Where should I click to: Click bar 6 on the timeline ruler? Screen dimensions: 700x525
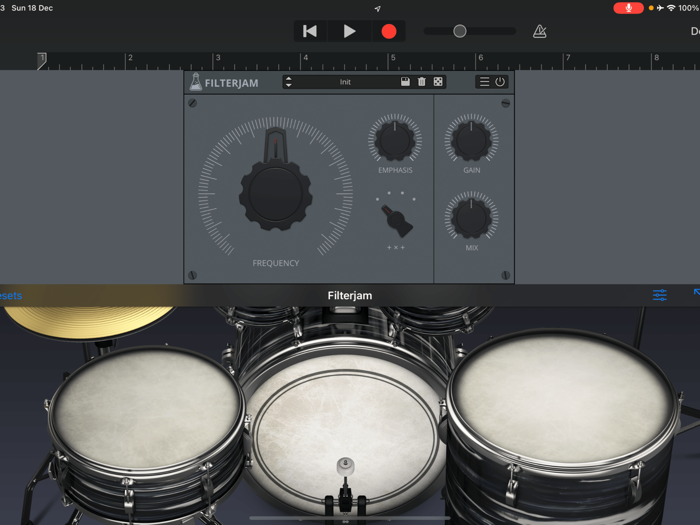click(480, 58)
